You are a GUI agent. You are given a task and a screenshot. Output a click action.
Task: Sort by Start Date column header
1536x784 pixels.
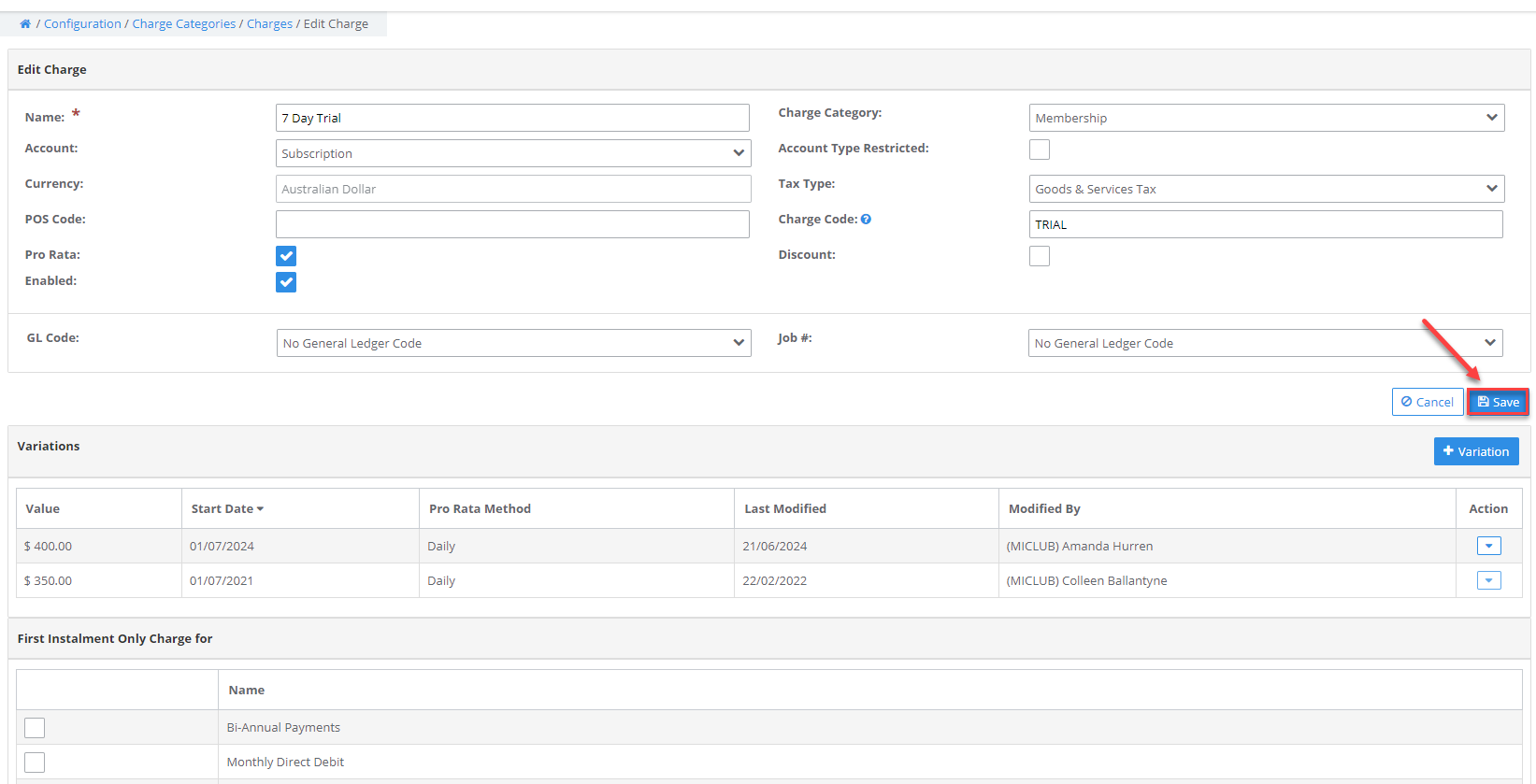[x=227, y=508]
